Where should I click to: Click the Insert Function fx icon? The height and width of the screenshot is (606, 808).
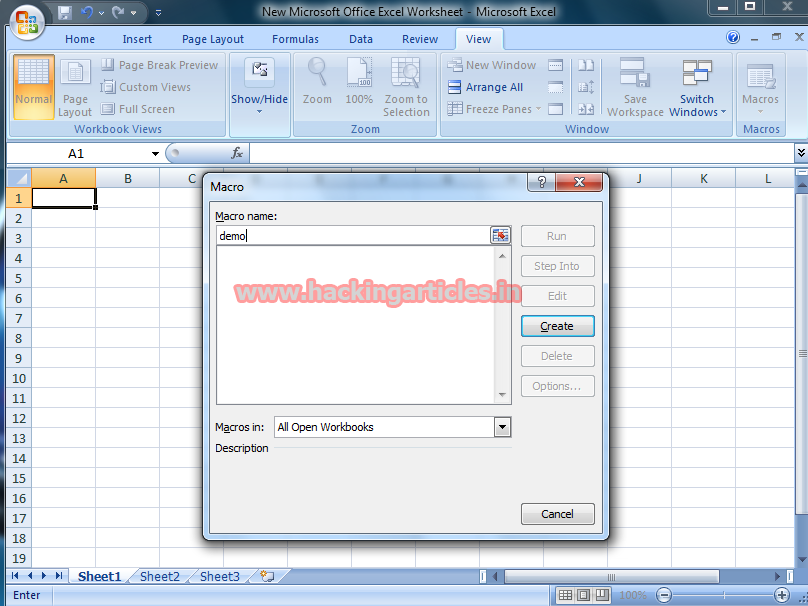237,153
